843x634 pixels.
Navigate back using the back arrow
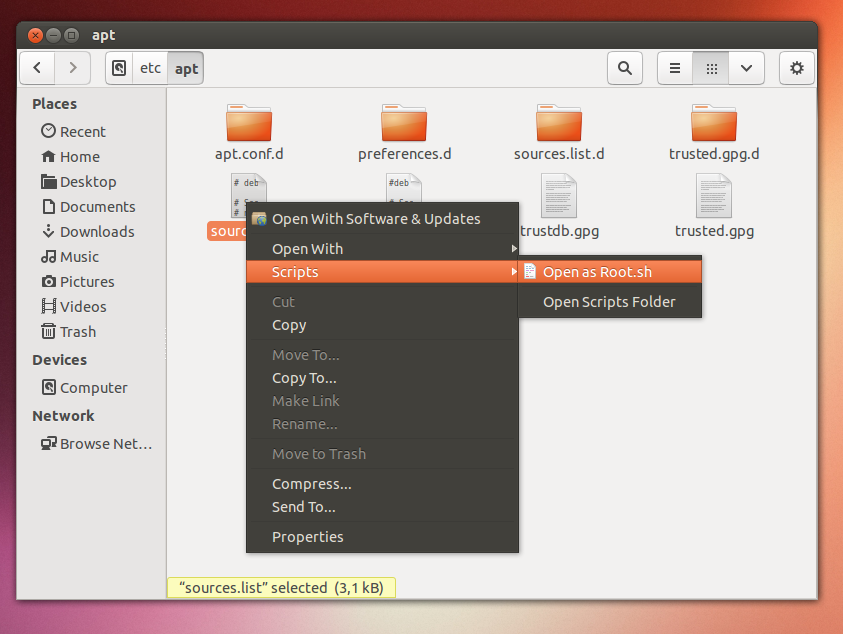click(37, 68)
